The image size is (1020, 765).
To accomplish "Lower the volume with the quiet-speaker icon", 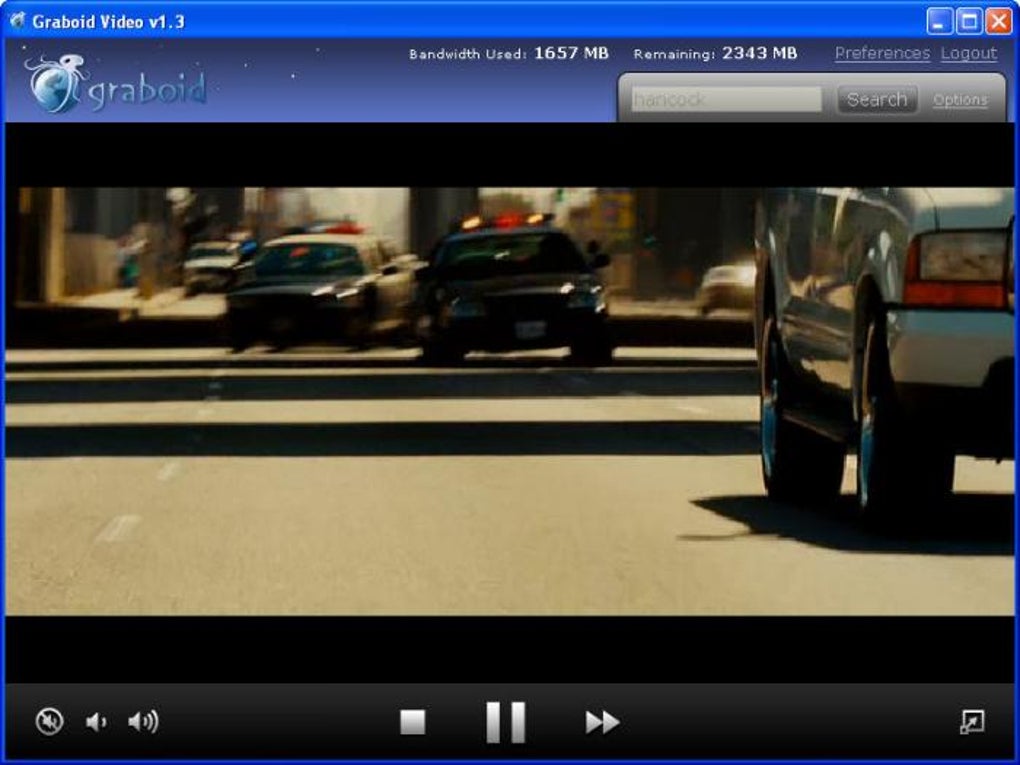I will [x=96, y=721].
